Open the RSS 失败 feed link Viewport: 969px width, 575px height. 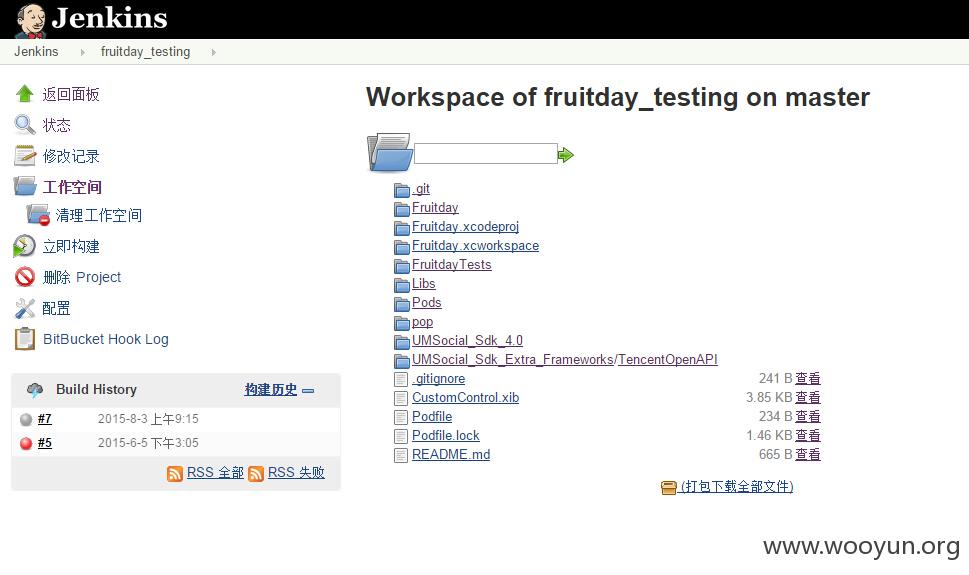click(x=296, y=472)
